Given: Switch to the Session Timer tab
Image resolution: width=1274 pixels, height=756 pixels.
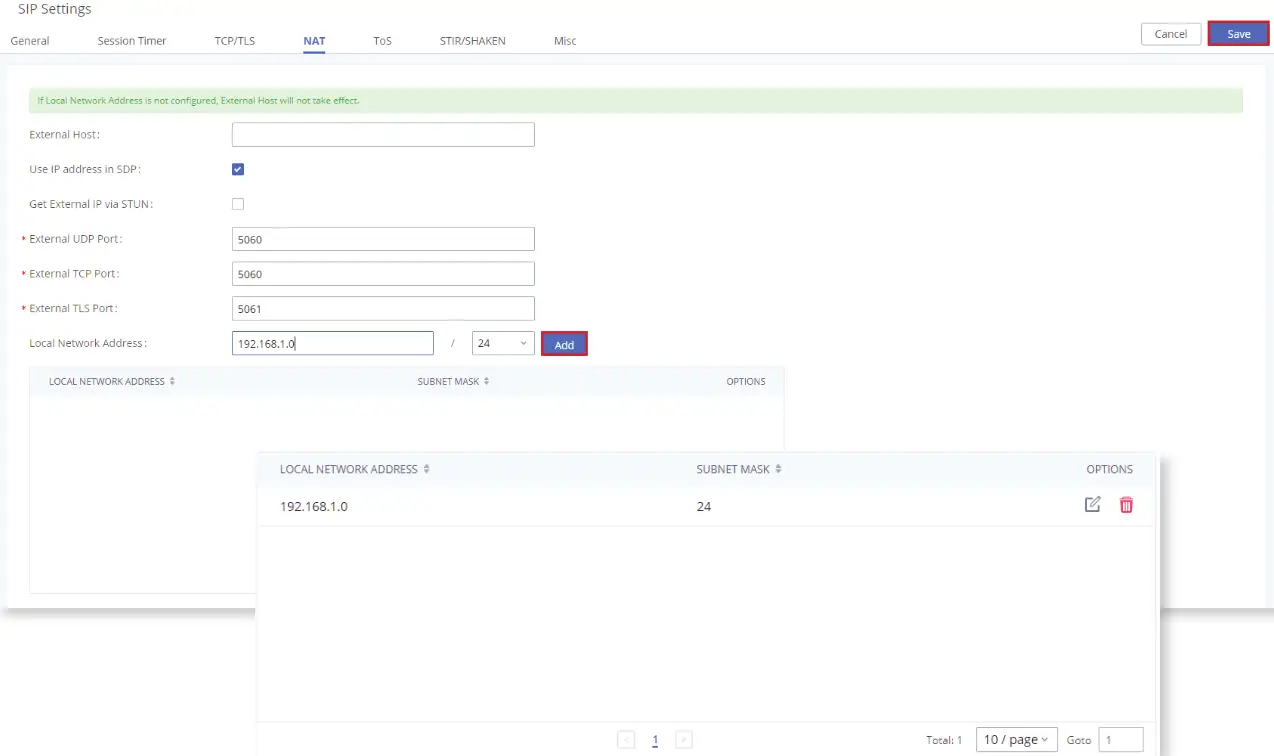Looking at the screenshot, I should pos(132,41).
